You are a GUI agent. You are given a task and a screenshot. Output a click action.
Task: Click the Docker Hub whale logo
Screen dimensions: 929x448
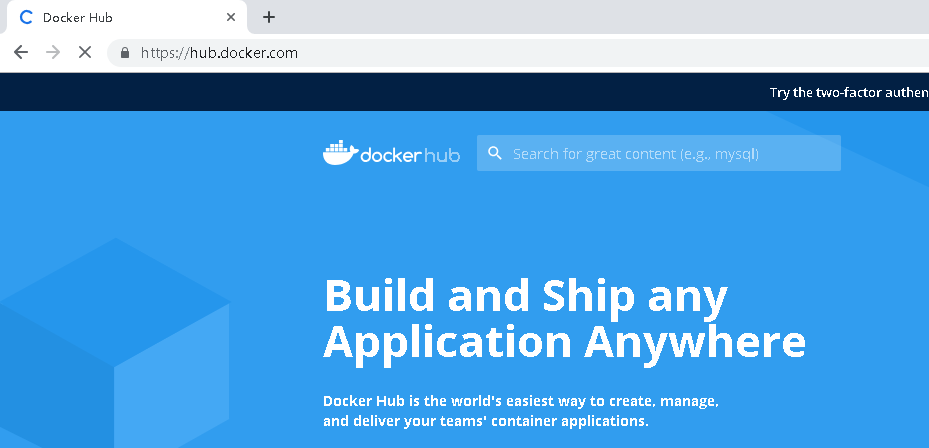391,153
